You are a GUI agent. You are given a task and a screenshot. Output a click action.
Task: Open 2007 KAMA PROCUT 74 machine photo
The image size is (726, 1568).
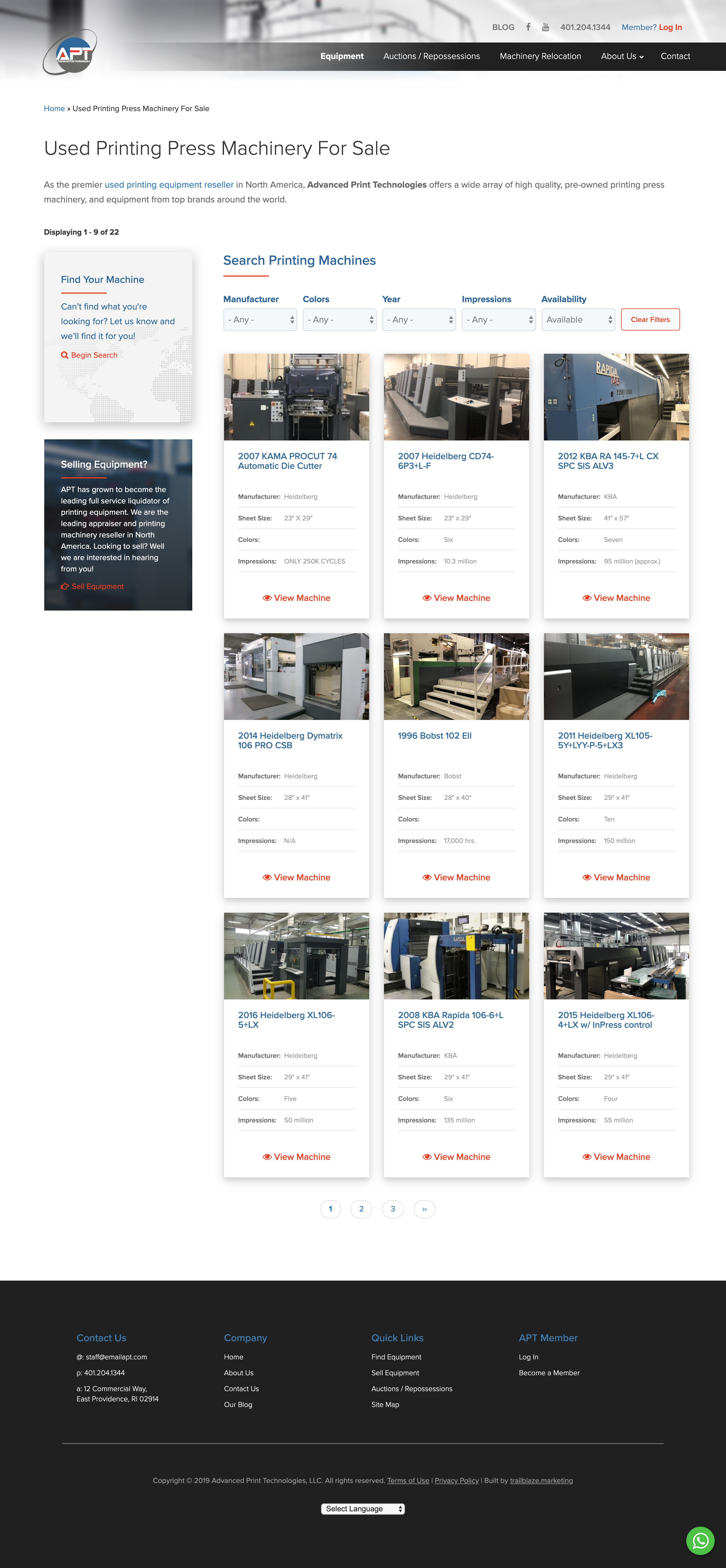click(297, 397)
